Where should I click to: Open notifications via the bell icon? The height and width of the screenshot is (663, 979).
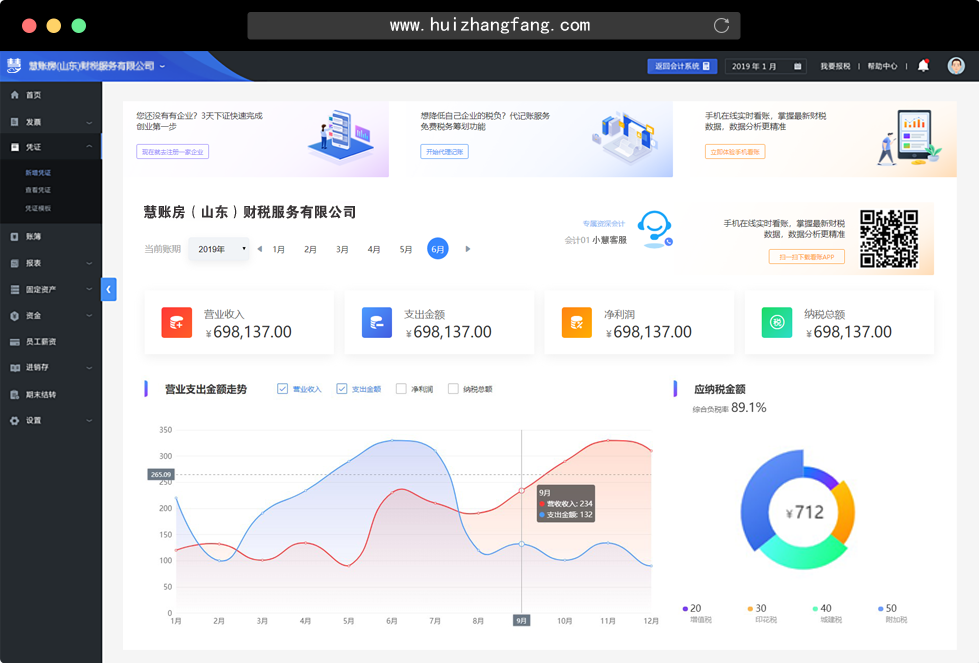(923, 66)
